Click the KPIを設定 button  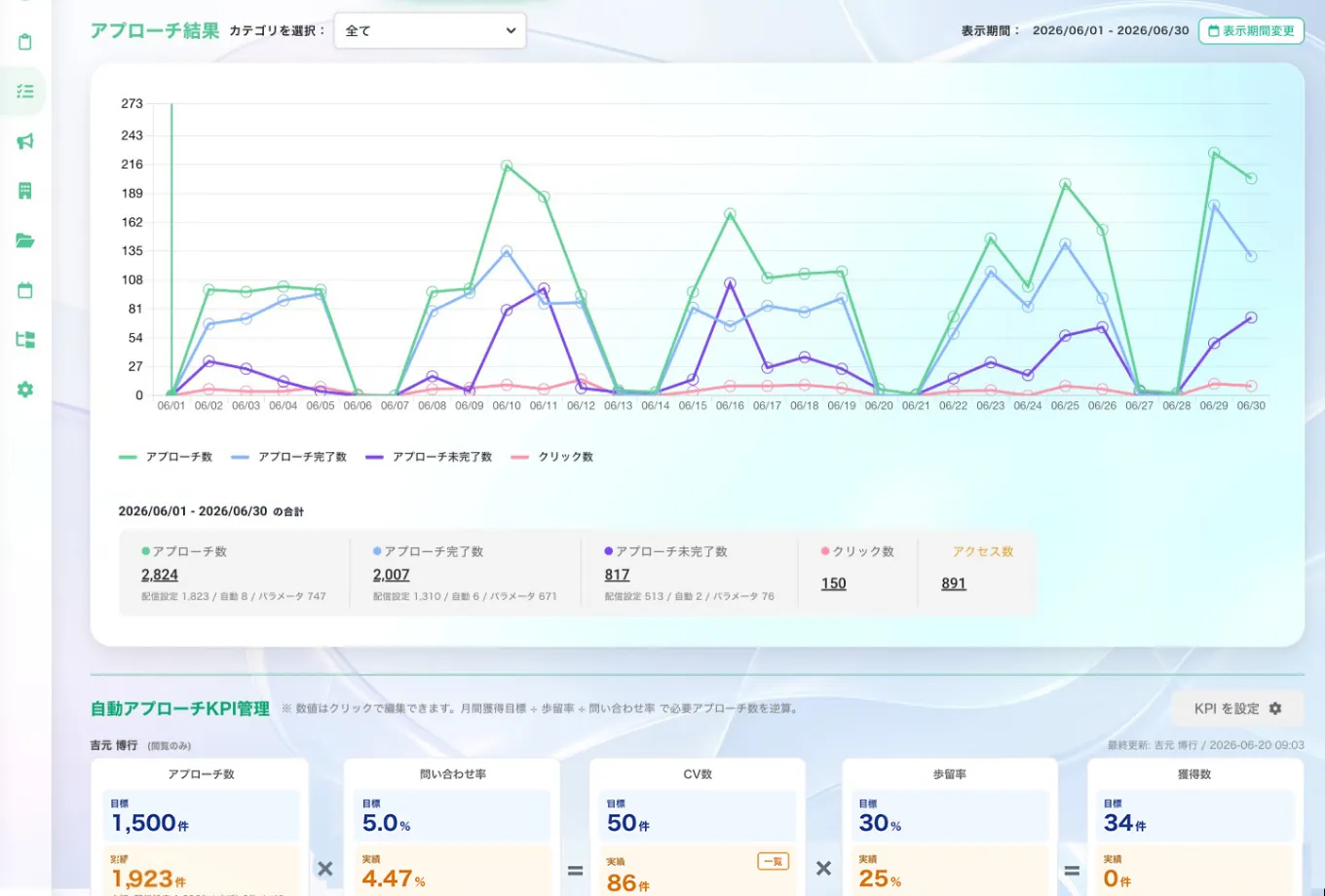click(x=1237, y=708)
